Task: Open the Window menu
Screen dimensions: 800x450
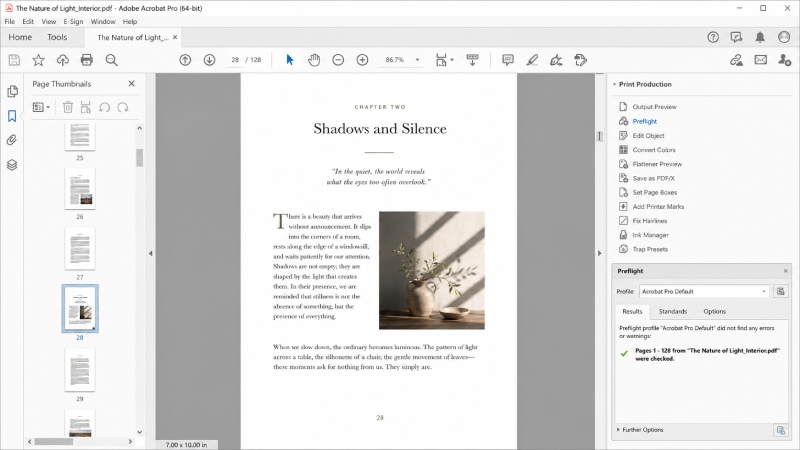Action: [x=103, y=21]
